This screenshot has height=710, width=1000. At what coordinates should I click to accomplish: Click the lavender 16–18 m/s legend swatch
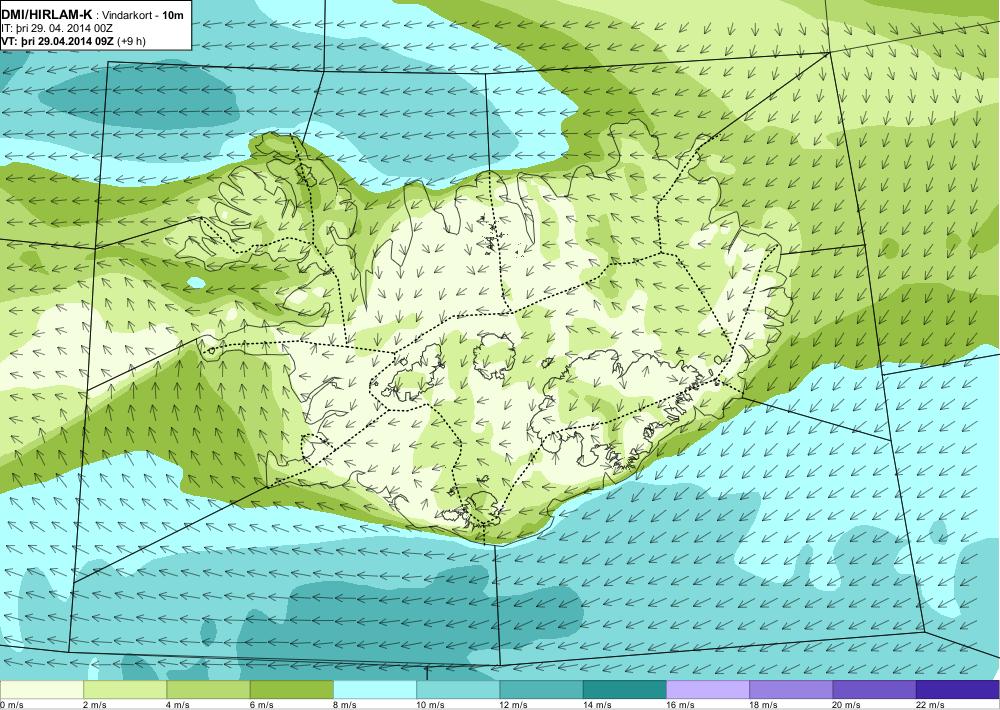coord(708,690)
